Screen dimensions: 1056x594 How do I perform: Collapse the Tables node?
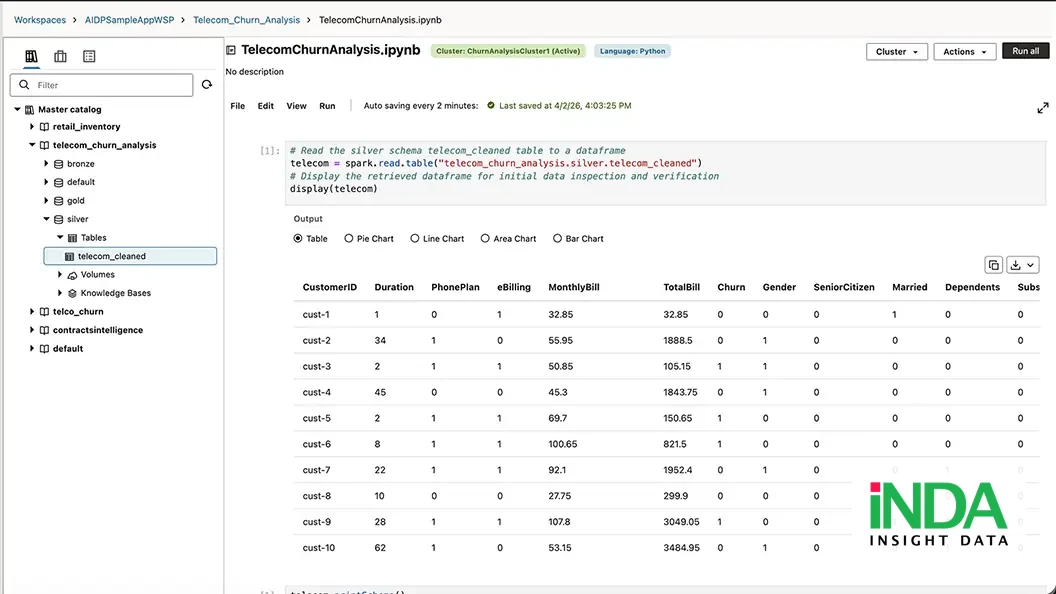[x=60, y=237]
